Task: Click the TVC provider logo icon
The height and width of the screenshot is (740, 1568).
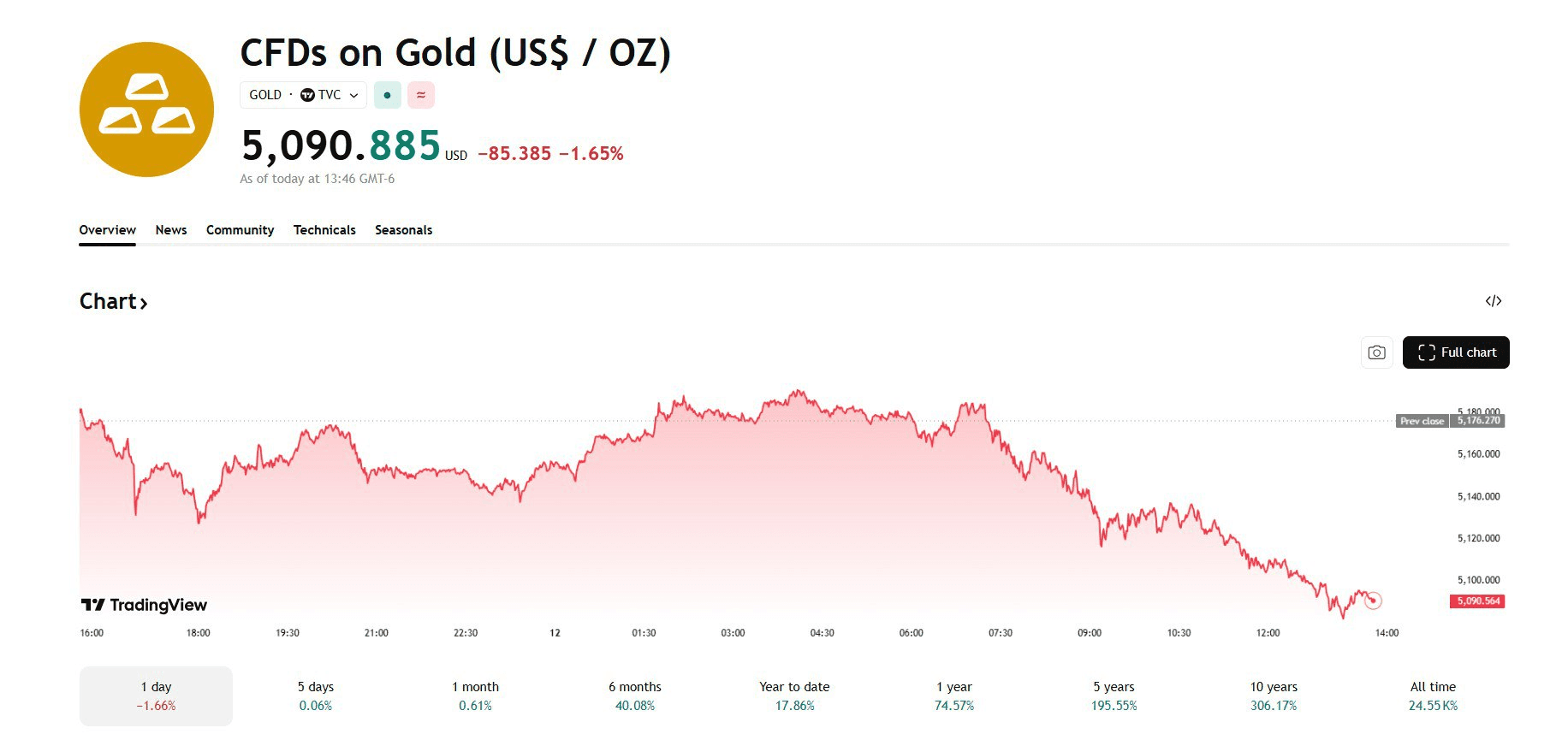Action: pyautogui.click(x=307, y=95)
